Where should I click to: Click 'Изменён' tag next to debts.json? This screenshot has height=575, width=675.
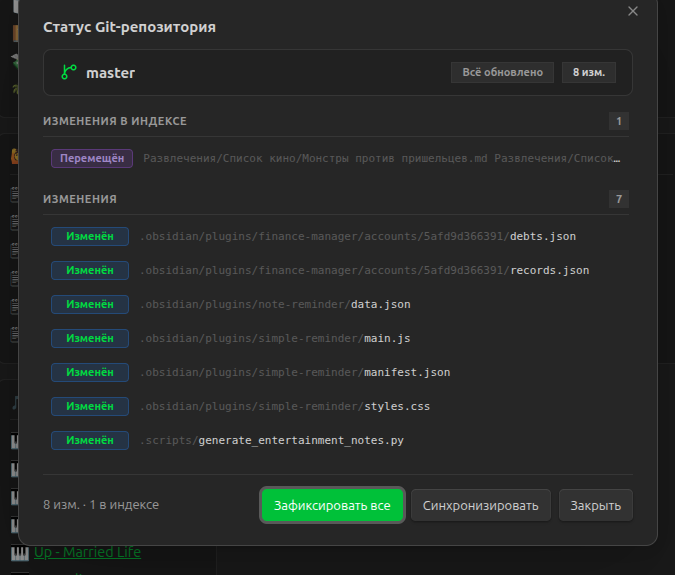90,236
